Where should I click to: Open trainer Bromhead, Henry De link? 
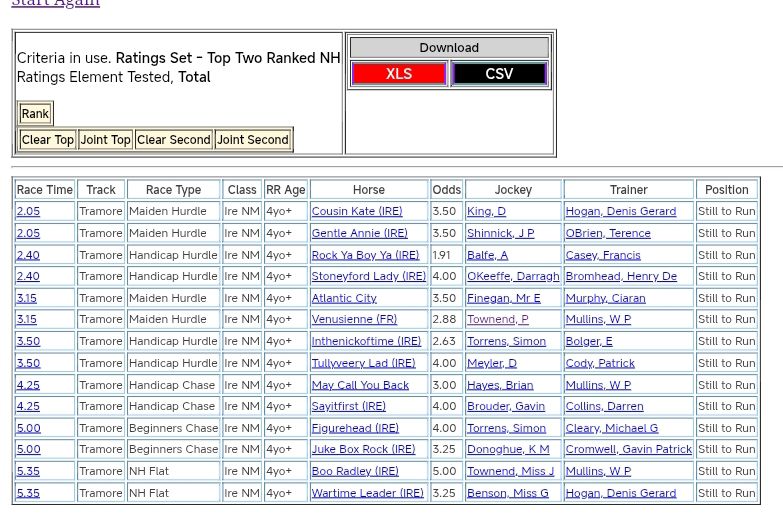[621, 277]
